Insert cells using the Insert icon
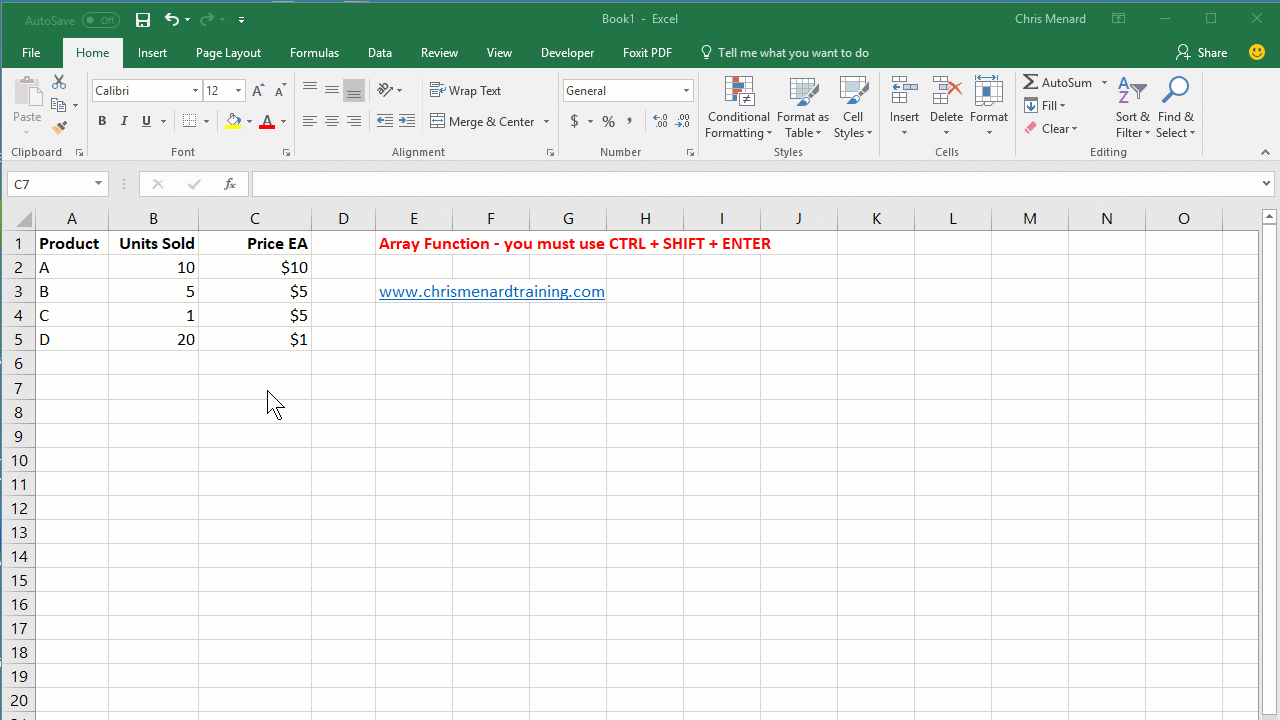Image resolution: width=1280 pixels, height=720 pixels. (904, 92)
